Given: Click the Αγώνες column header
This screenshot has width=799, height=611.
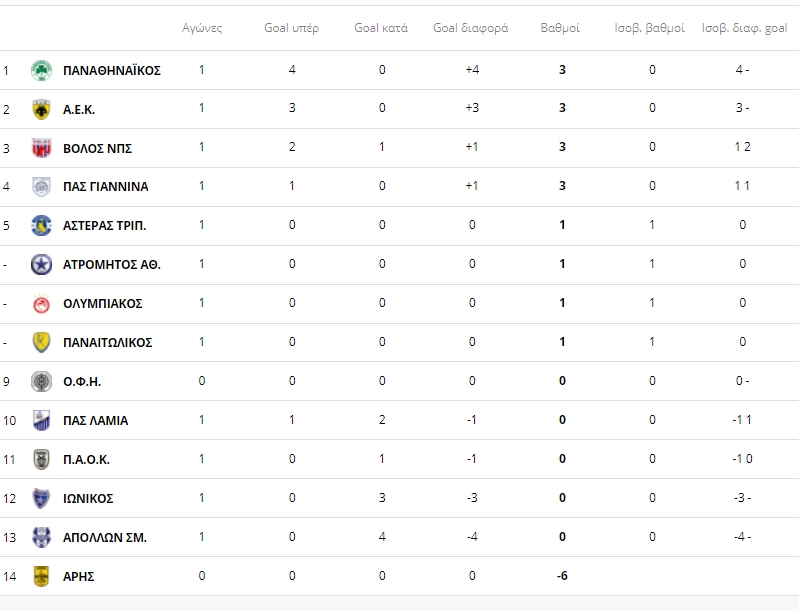Looking at the screenshot, I should [x=202, y=28].
